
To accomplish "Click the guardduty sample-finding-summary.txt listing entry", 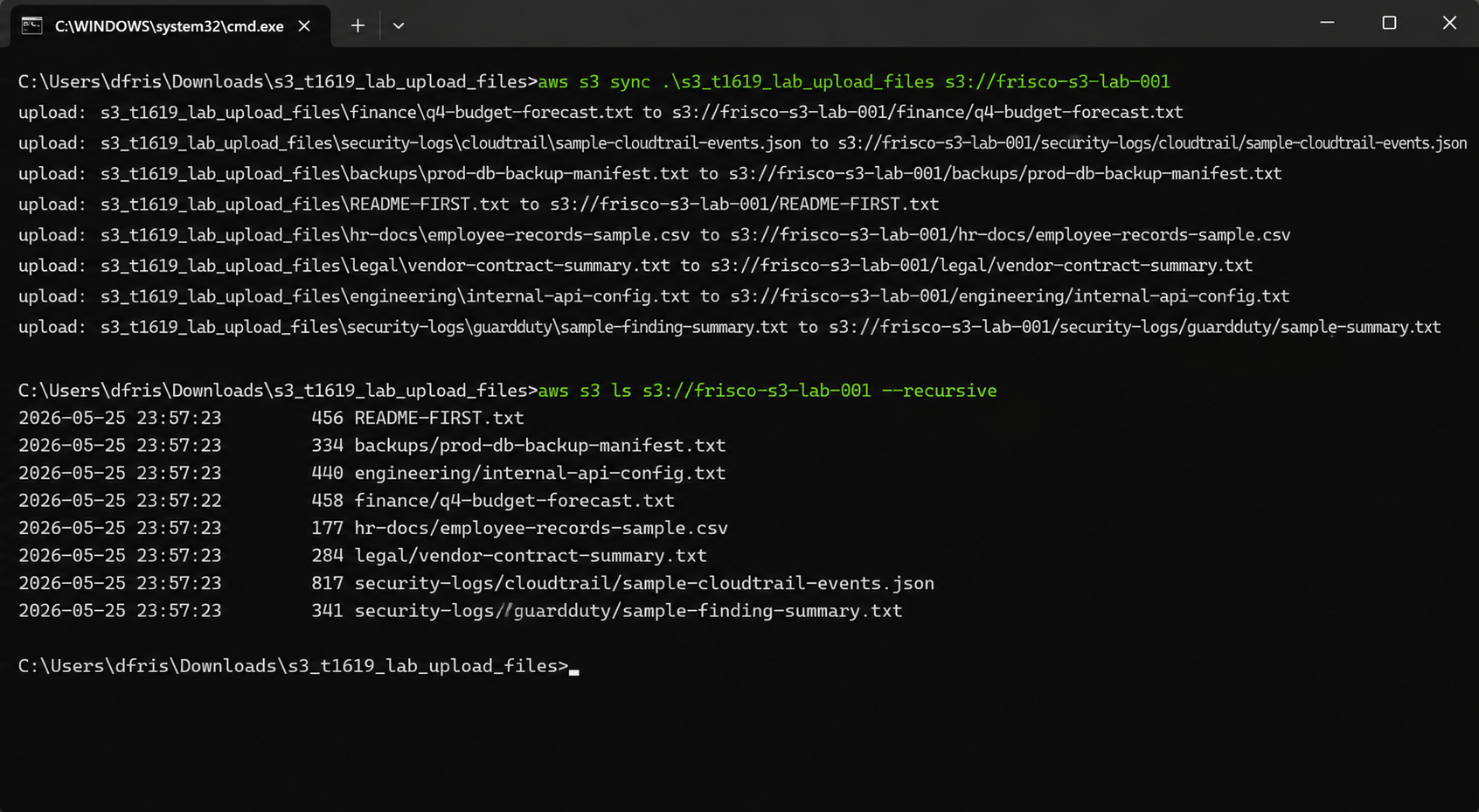I will 628,611.
